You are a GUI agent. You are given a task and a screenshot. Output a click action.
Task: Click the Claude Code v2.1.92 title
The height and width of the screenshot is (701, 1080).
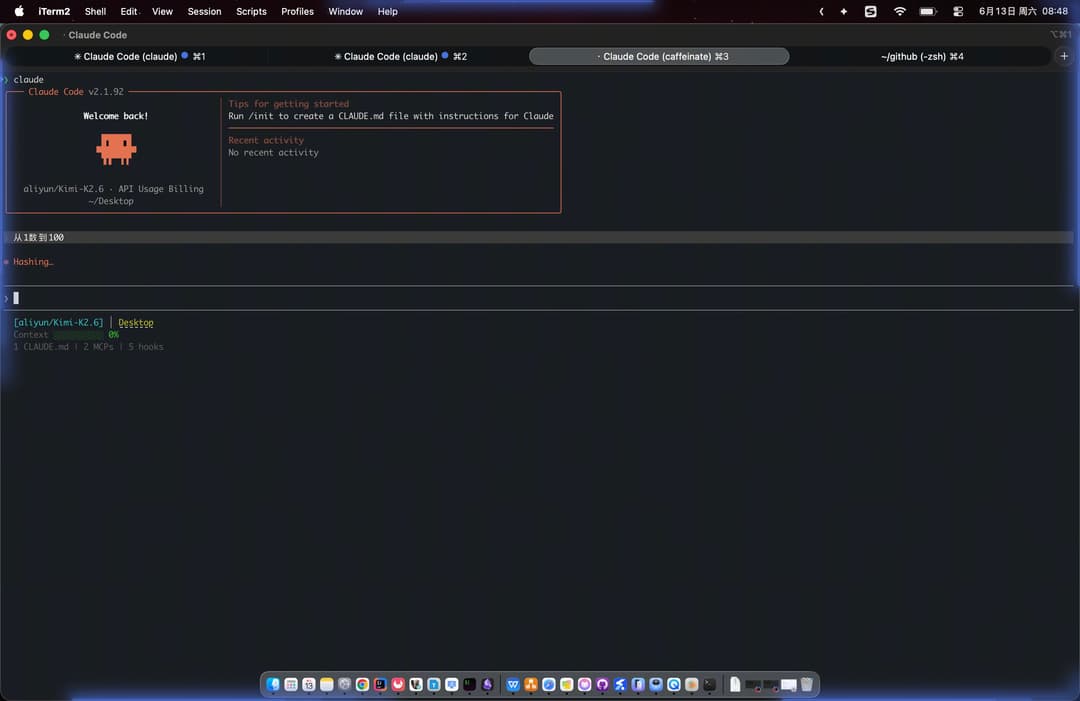coord(76,92)
